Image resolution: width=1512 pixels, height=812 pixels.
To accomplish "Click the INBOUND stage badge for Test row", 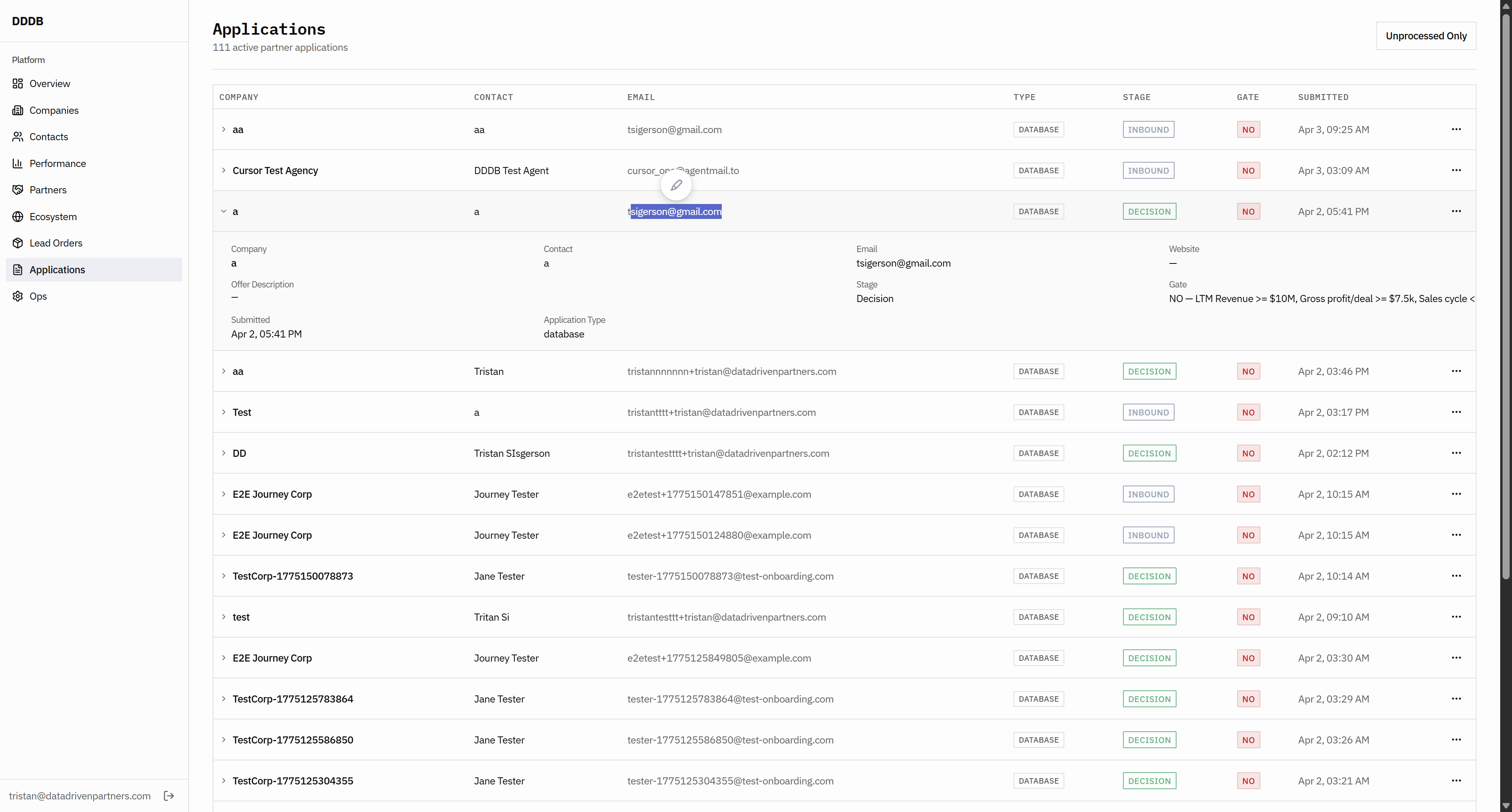I will [1148, 412].
